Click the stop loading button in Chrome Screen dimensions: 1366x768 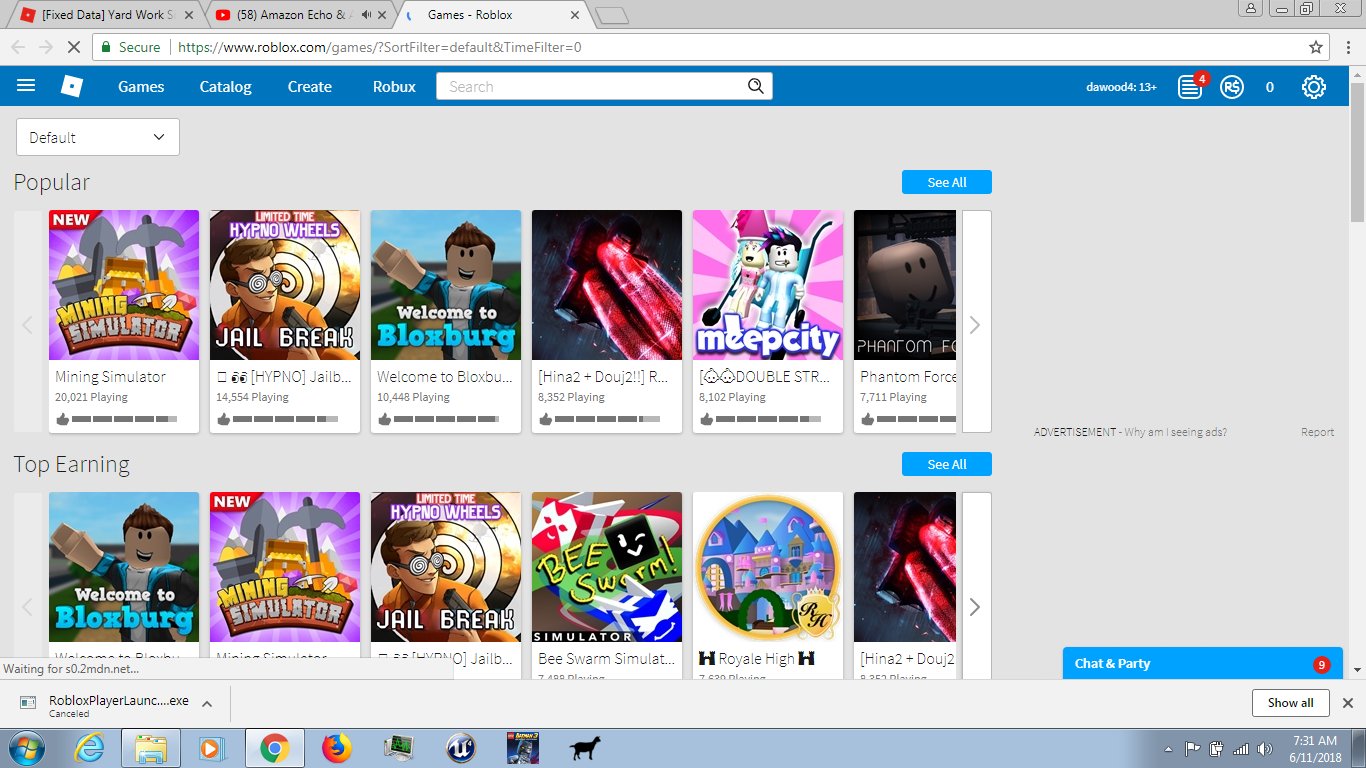(x=76, y=47)
